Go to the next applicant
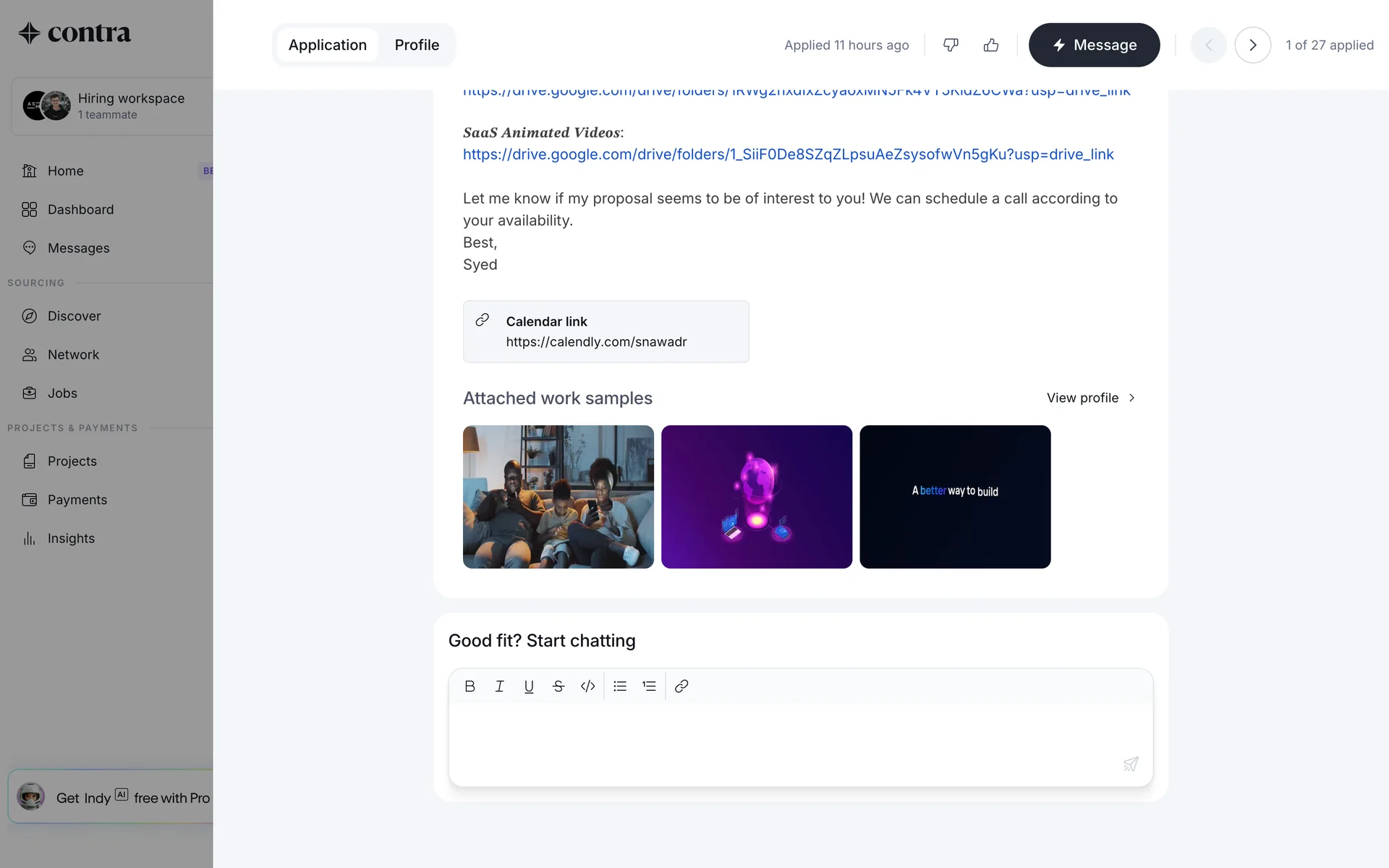The height and width of the screenshot is (868, 1389). pyautogui.click(x=1252, y=45)
